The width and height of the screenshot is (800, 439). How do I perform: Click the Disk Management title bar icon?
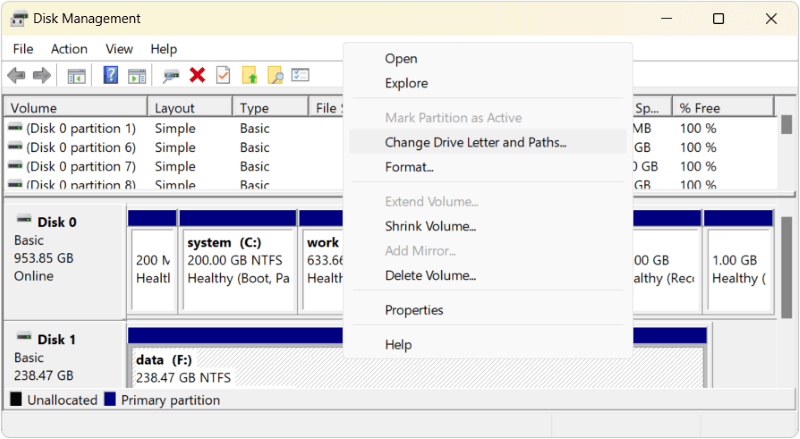[19, 19]
